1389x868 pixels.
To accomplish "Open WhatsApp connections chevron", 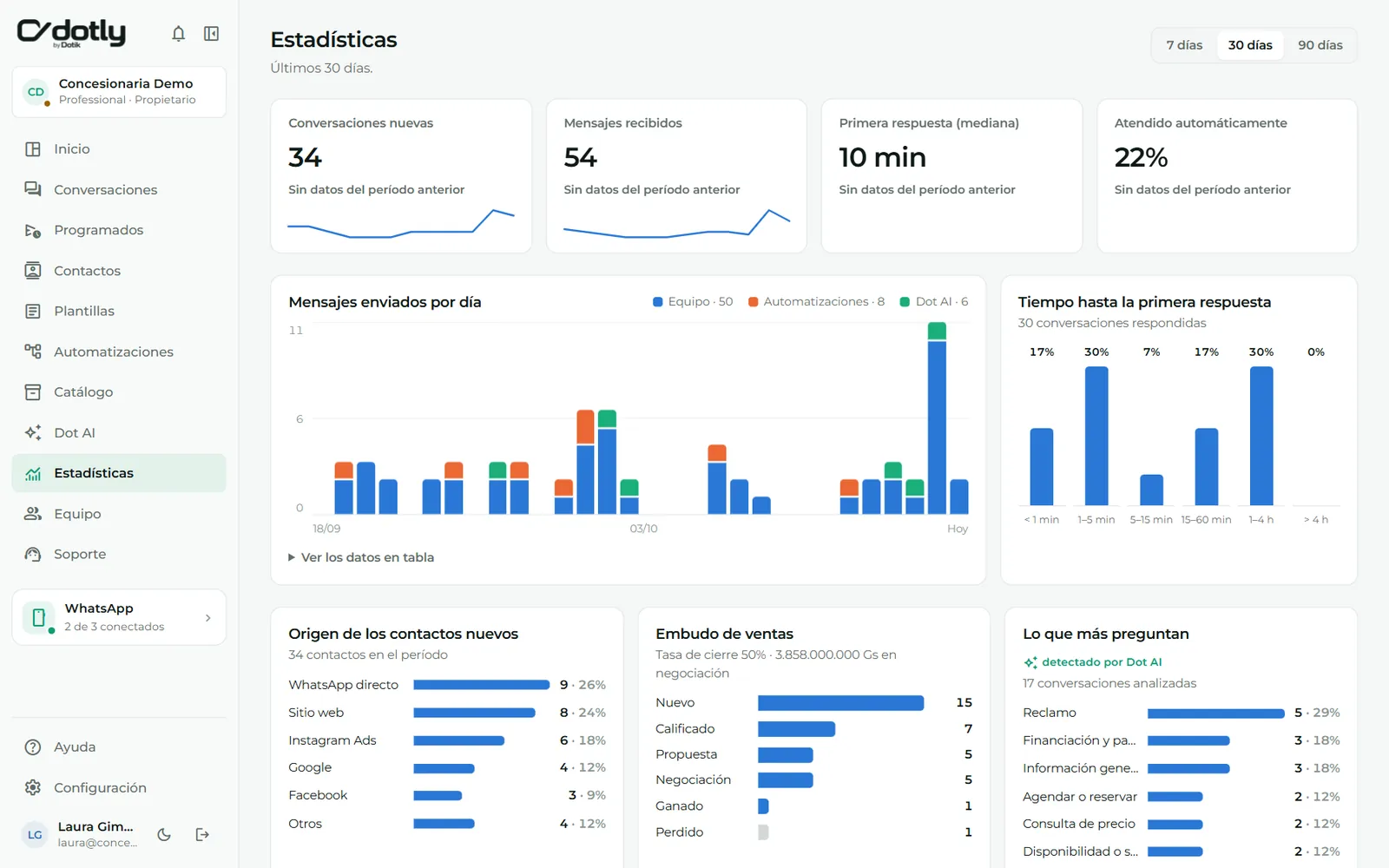I will [207, 618].
